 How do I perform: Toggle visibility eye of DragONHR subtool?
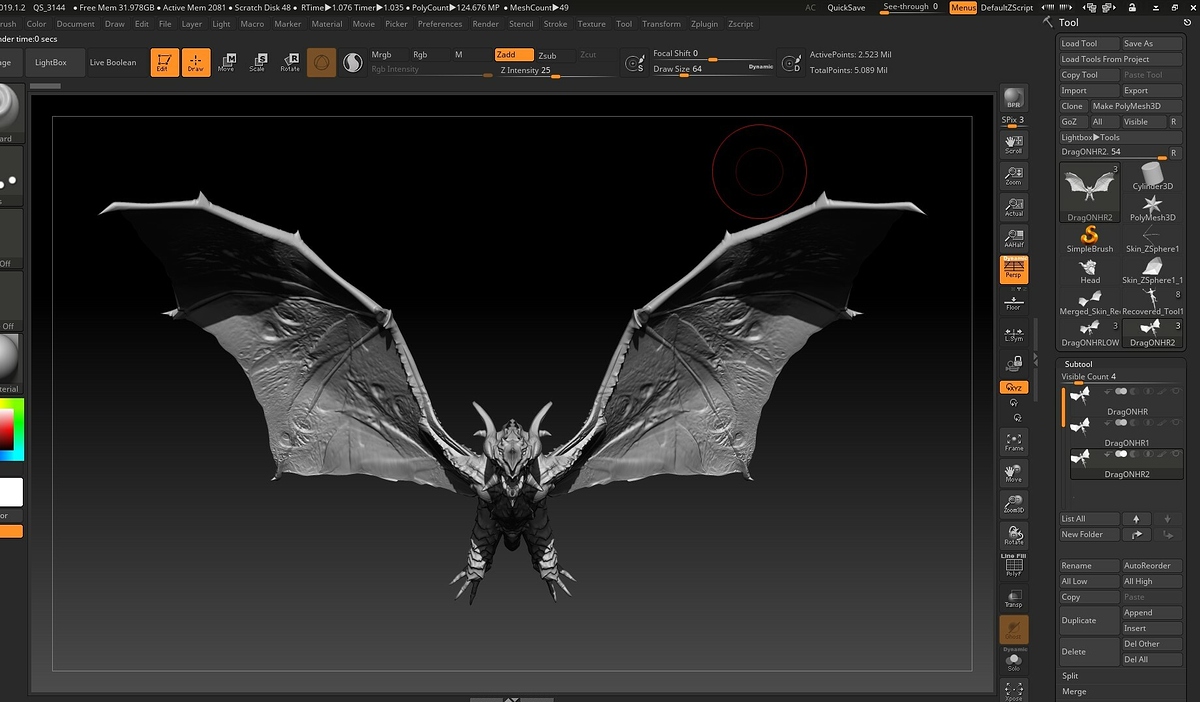[x=1176, y=391]
